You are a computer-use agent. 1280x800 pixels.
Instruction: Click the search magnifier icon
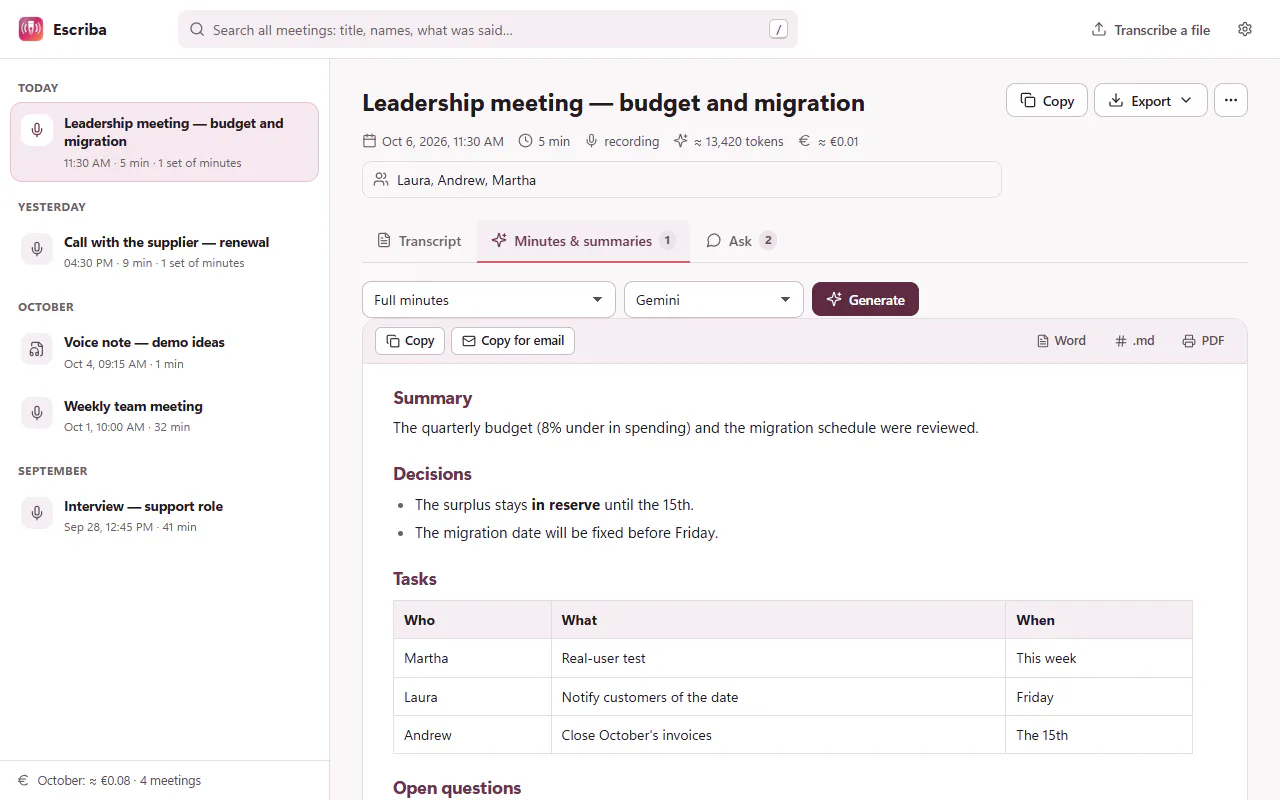click(x=197, y=30)
